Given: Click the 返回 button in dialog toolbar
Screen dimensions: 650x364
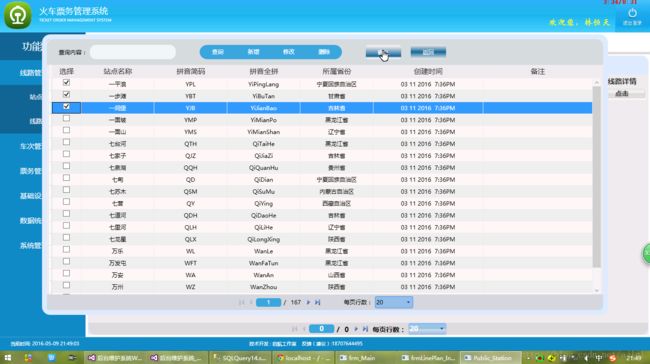Looking at the screenshot, I should point(428,52).
